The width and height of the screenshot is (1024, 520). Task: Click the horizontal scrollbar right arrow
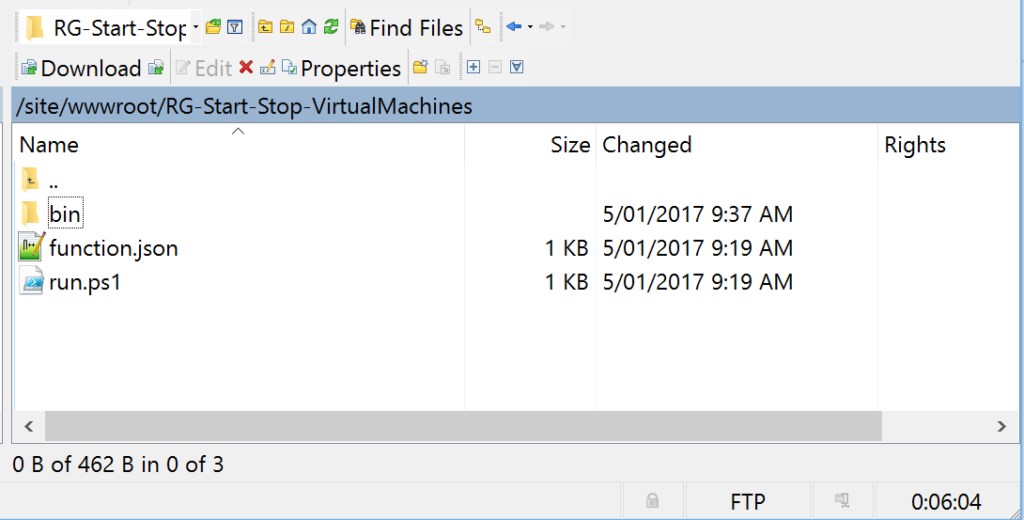[1000, 426]
